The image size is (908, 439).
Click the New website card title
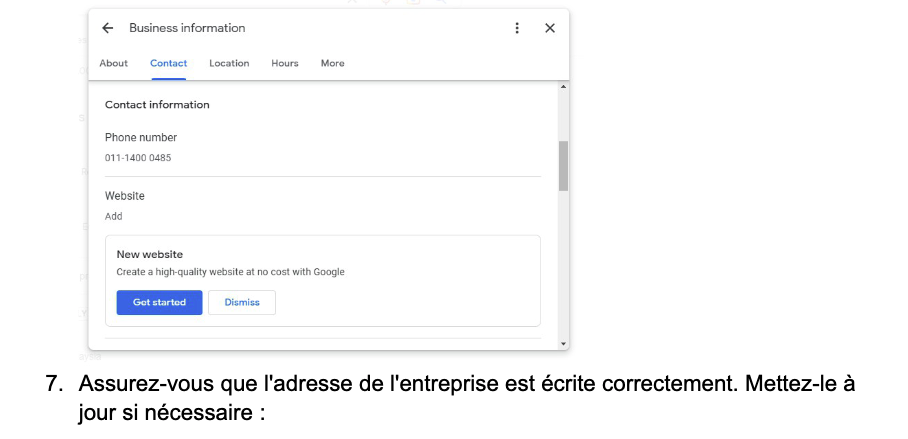pyautogui.click(x=150, y=255)
